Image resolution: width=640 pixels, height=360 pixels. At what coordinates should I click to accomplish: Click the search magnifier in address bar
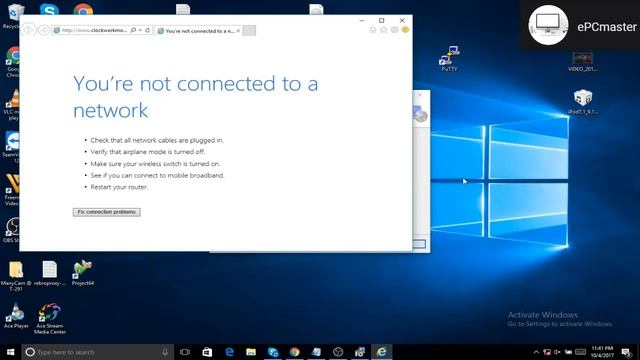coord(133,30)
